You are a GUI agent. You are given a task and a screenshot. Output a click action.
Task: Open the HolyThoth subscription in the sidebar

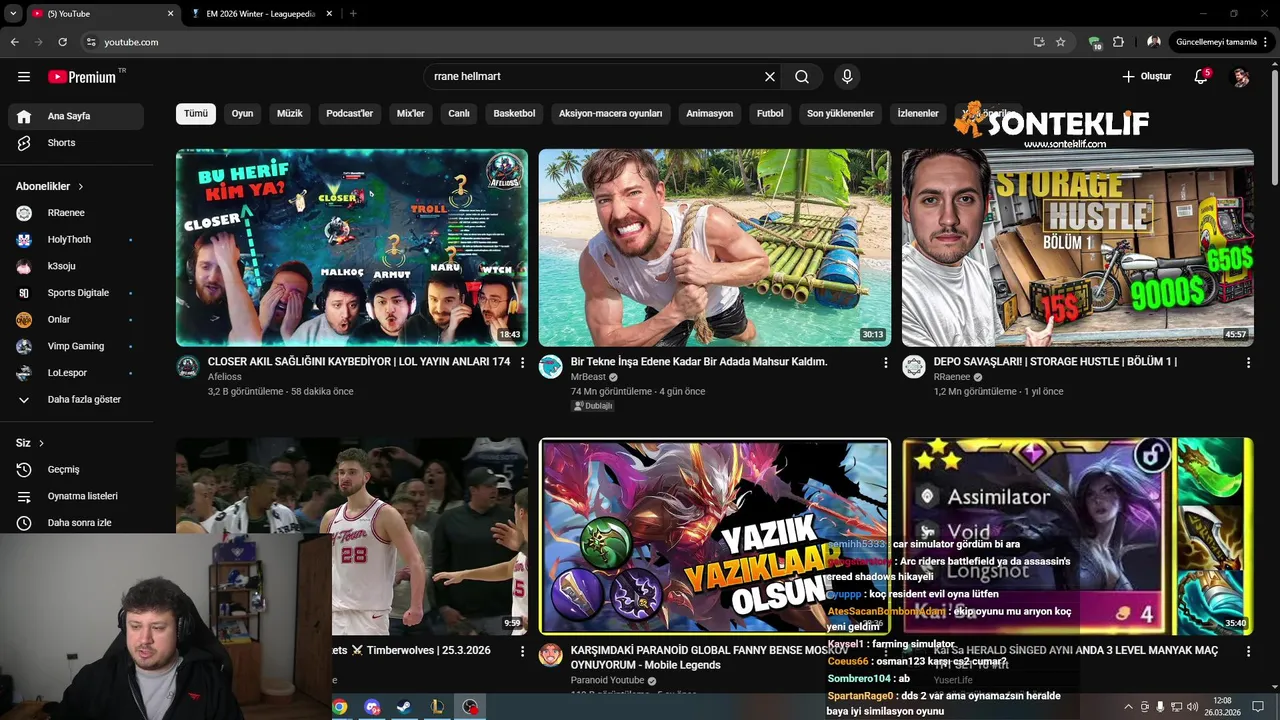point(76,240)
